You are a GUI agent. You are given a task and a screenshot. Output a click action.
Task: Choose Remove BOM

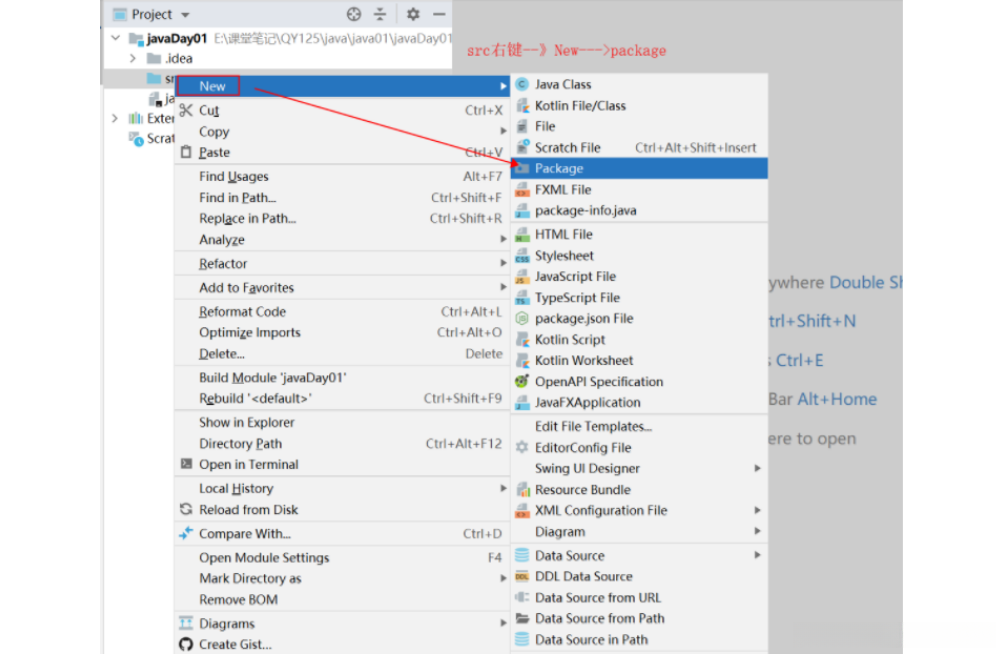342,600
